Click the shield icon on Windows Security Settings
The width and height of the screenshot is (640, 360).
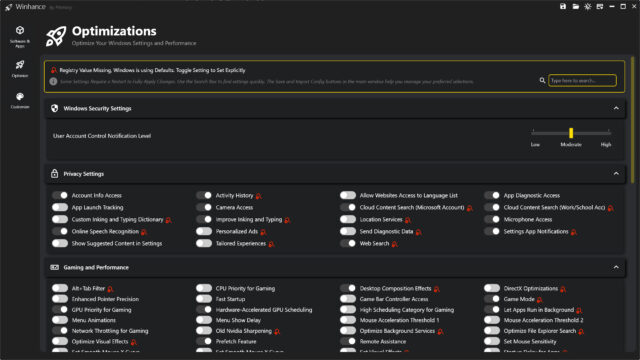(54, 108)
